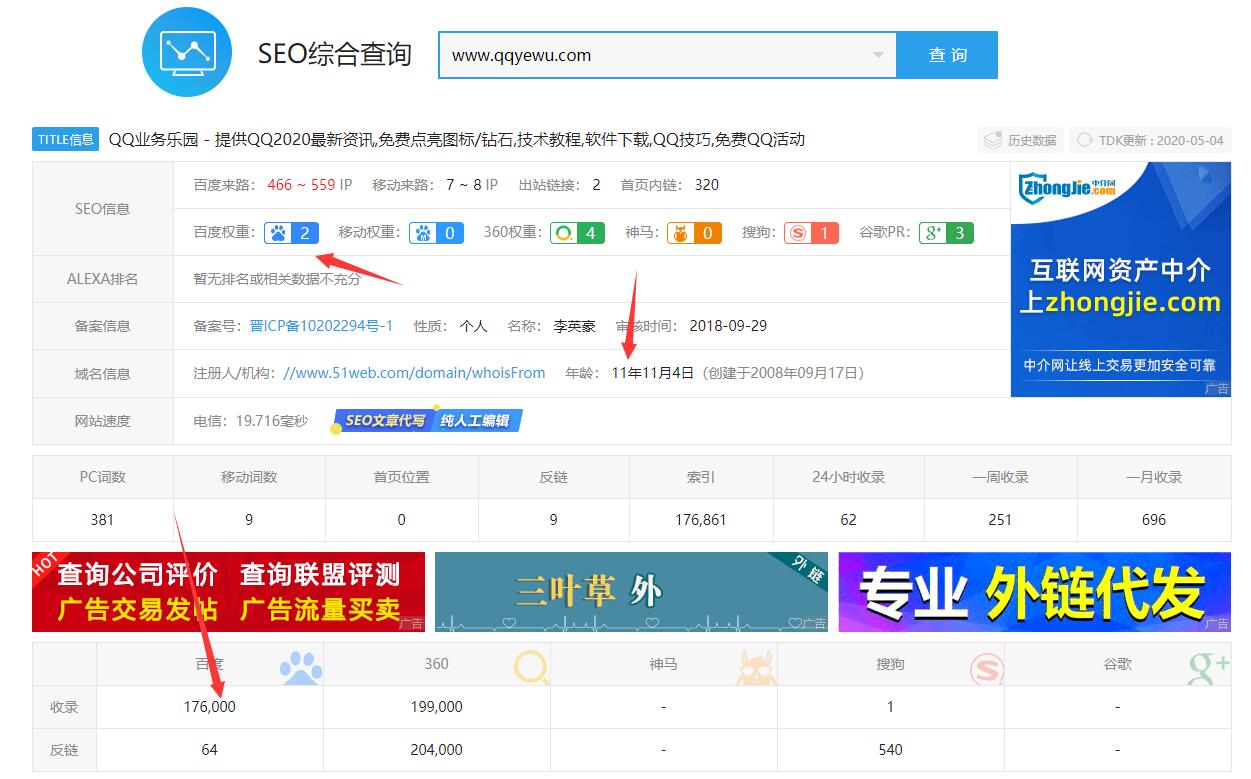Click the 神马 mascot icon in column header
1251x779 pixels.
pos(757,666)
